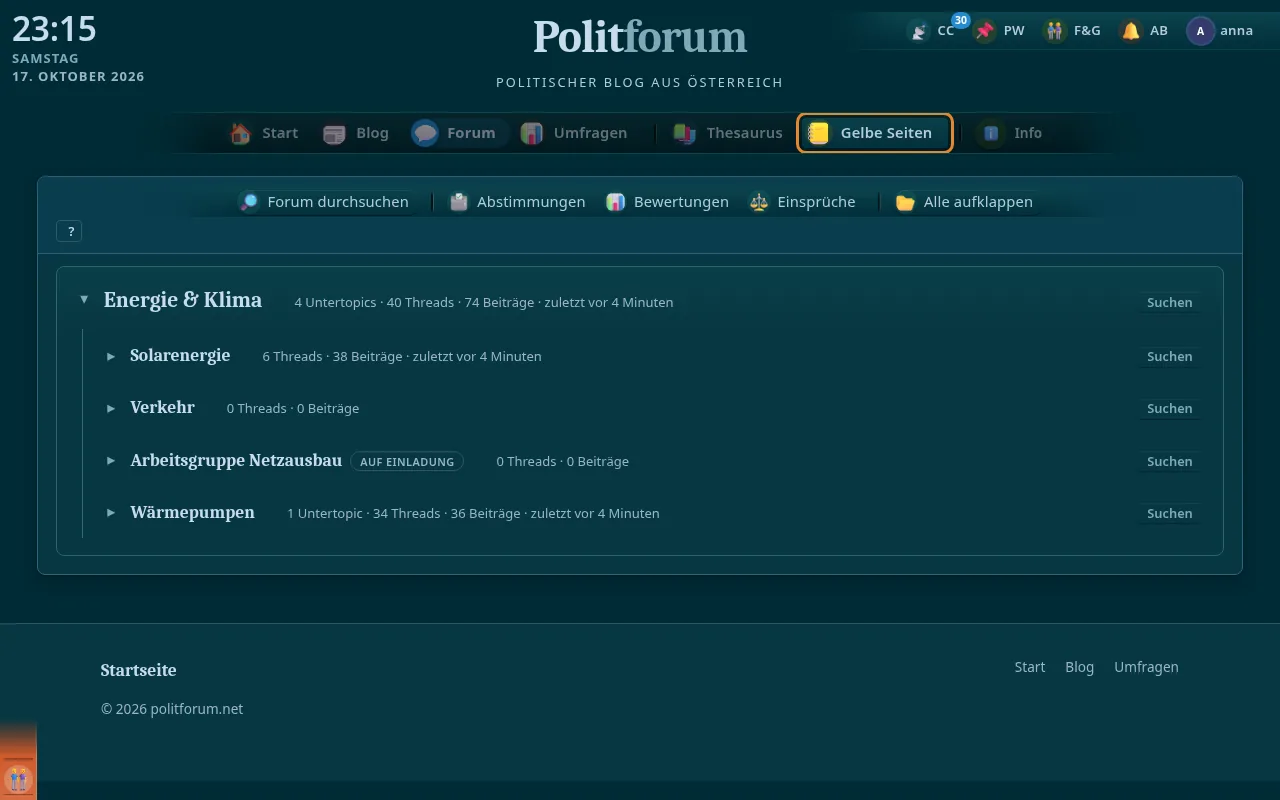Viewport: 1280px width, 800px height.
Task: Click Suchen in the Energie & Klima row
Action: pos(1169,302)
